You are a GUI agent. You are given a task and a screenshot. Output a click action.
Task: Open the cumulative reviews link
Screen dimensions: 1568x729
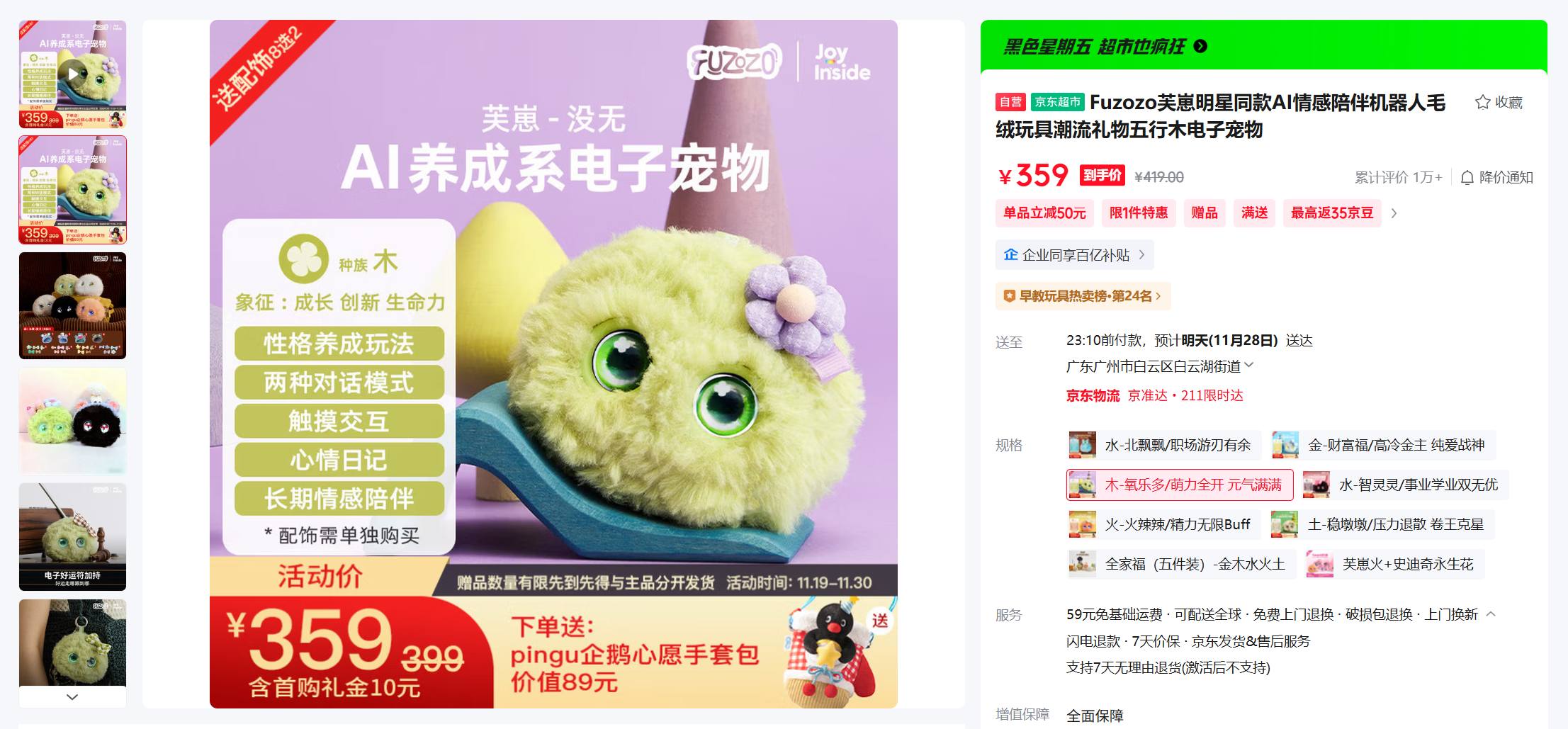coord(1398,178)
